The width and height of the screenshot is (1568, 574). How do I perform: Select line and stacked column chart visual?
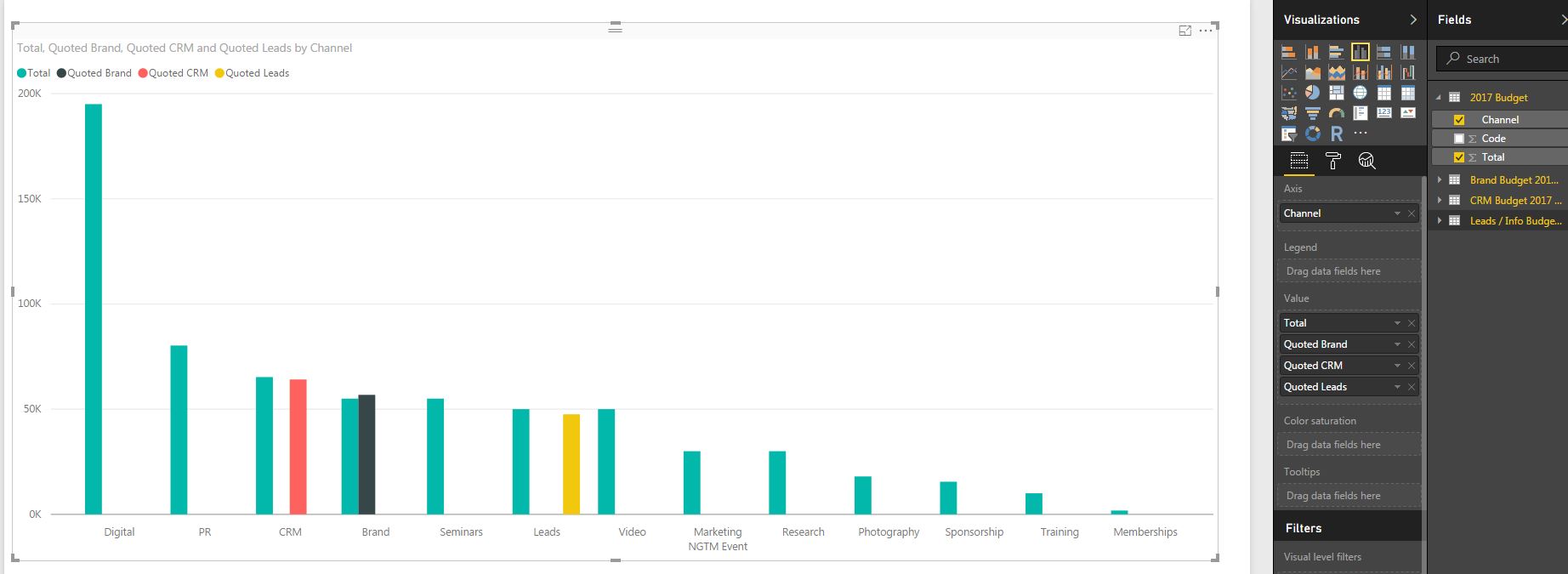point(1361,73)
